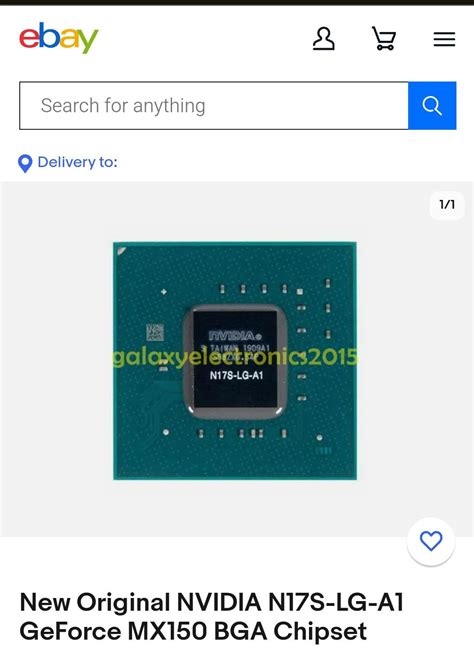Open the account profile icon
474x655 pixels.
click(324, 39)
